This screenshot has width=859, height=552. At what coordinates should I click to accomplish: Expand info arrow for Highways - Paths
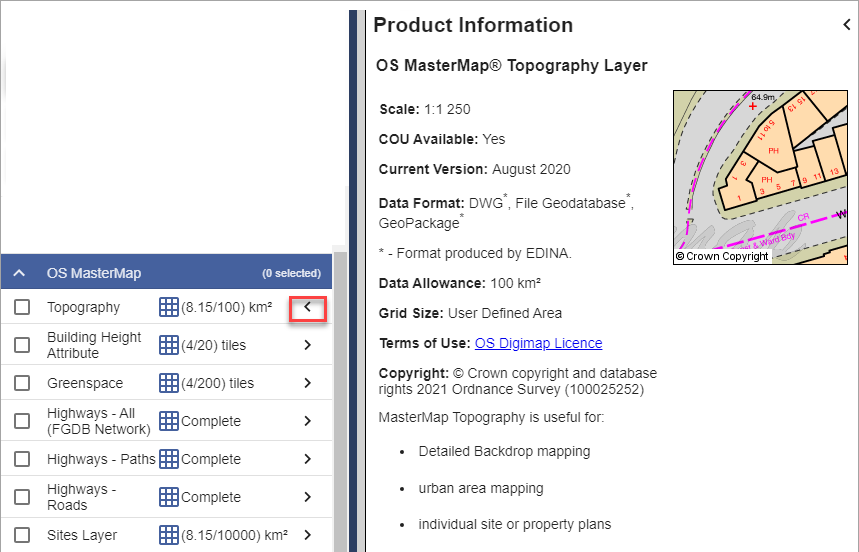[307, 459]
